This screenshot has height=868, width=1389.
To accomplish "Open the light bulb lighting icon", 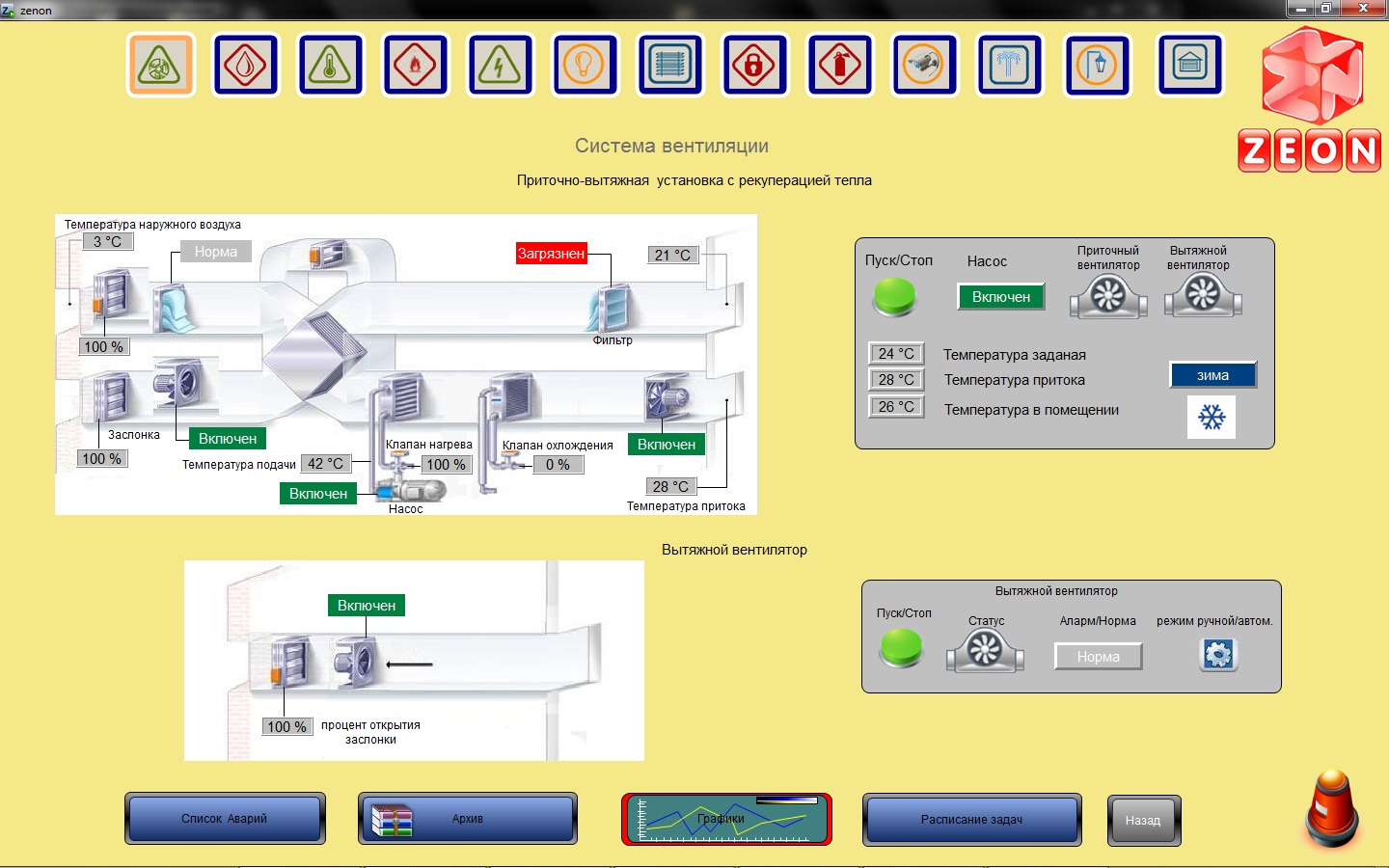I will (x=585, y=66).
